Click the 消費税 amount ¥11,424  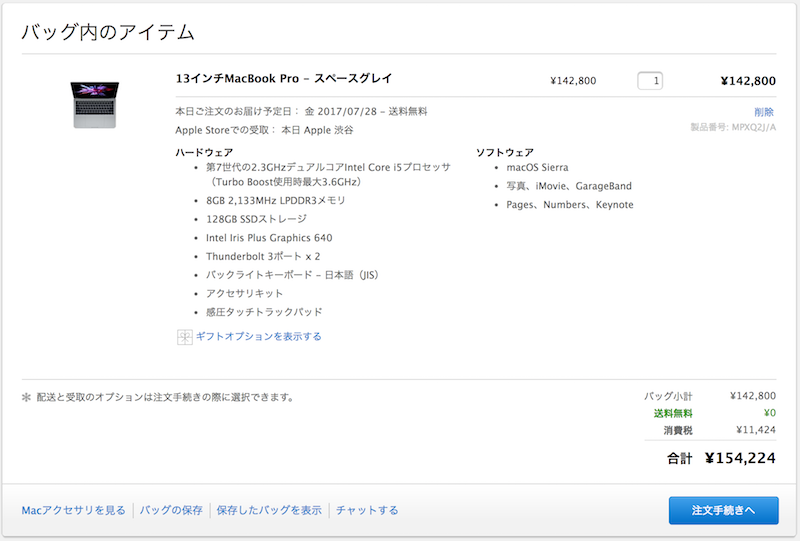[x=756, y=430]
